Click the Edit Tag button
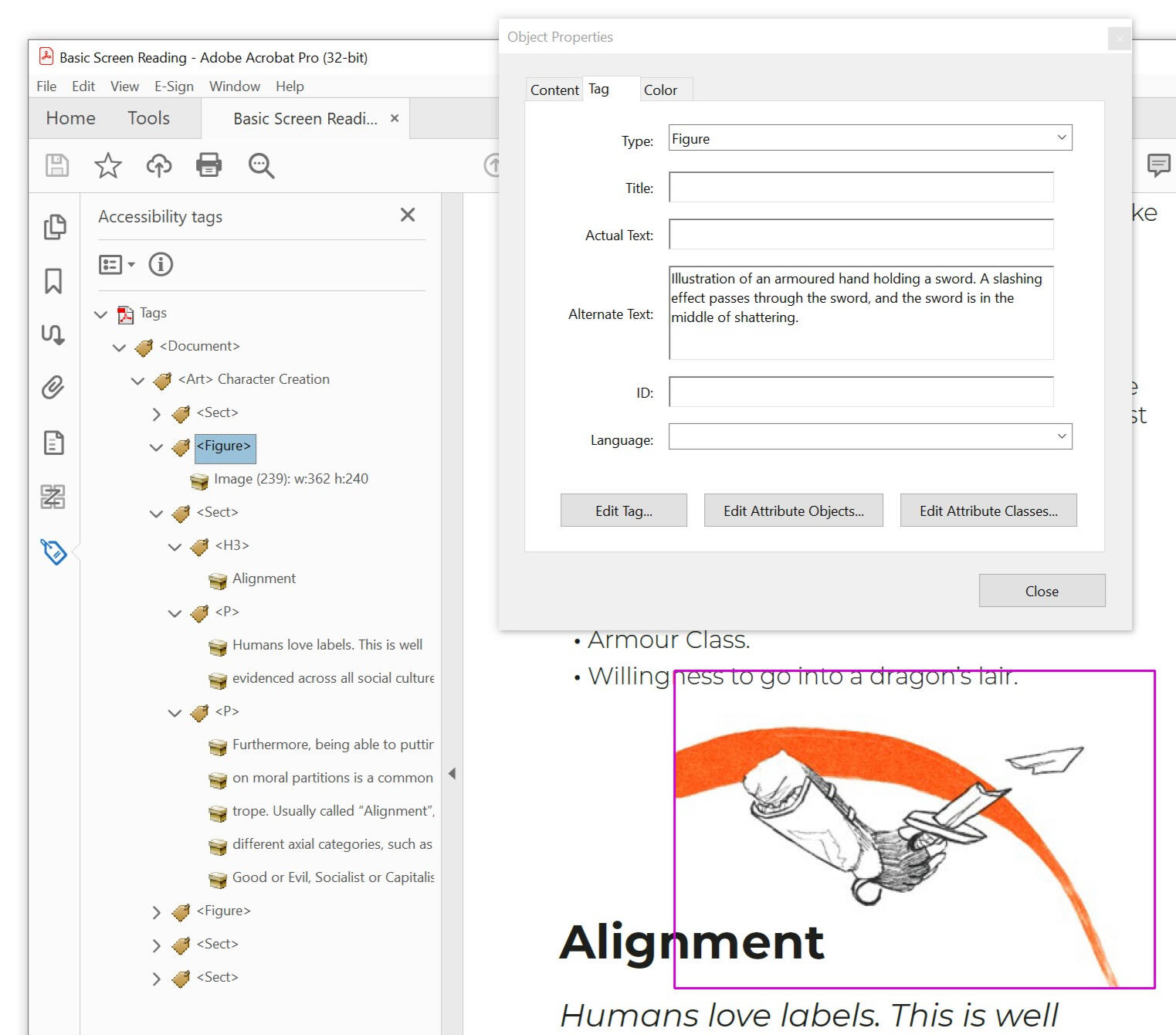Screen dimensions: 1176x1035 point(623,510)
